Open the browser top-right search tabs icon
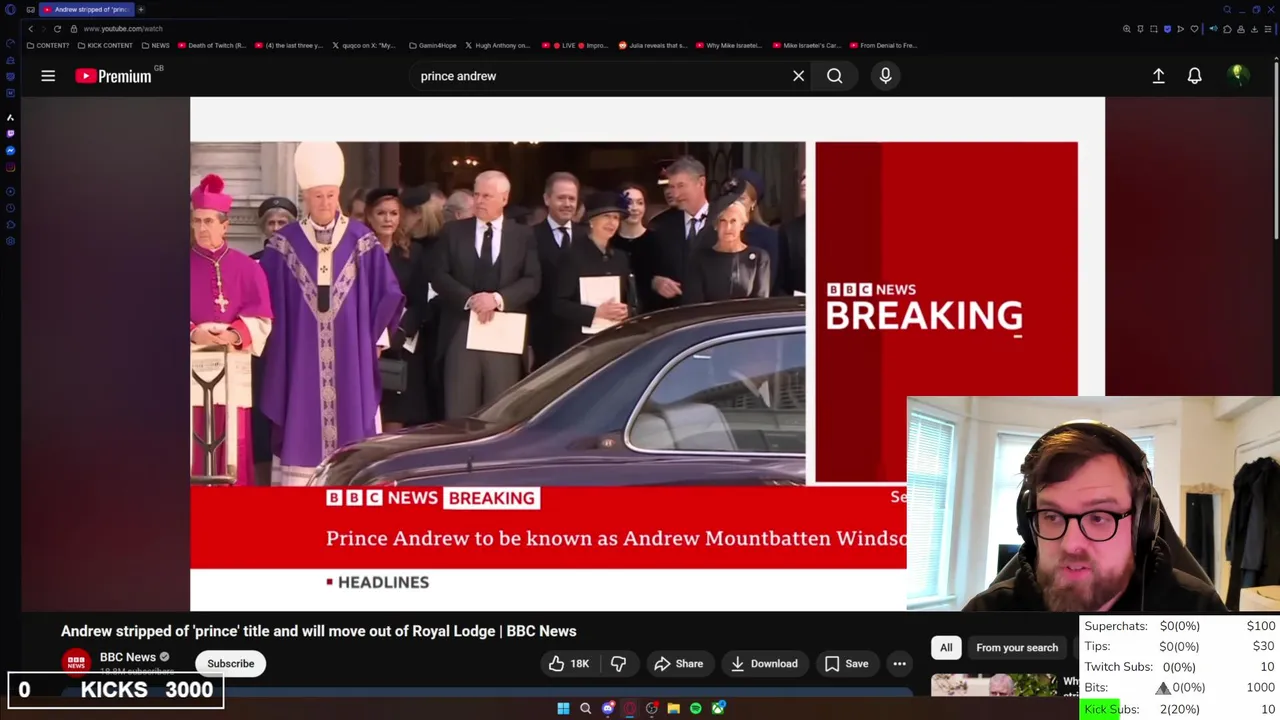Viewport: 1280px width, 720px height. [x=1227, y=10]
